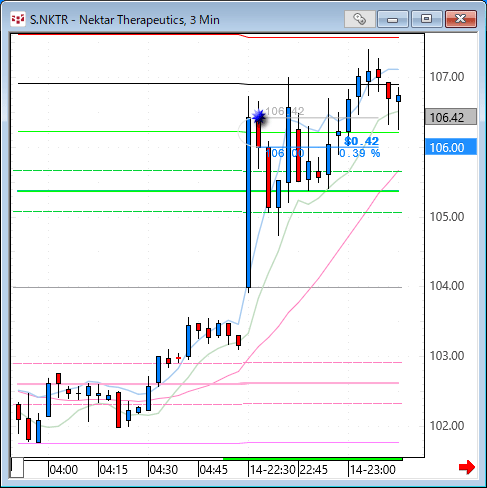The height and width of the screenshot is (488, 487).
Task: Click the small box at bottom-left corner
Action: click(x=17, y=468)
